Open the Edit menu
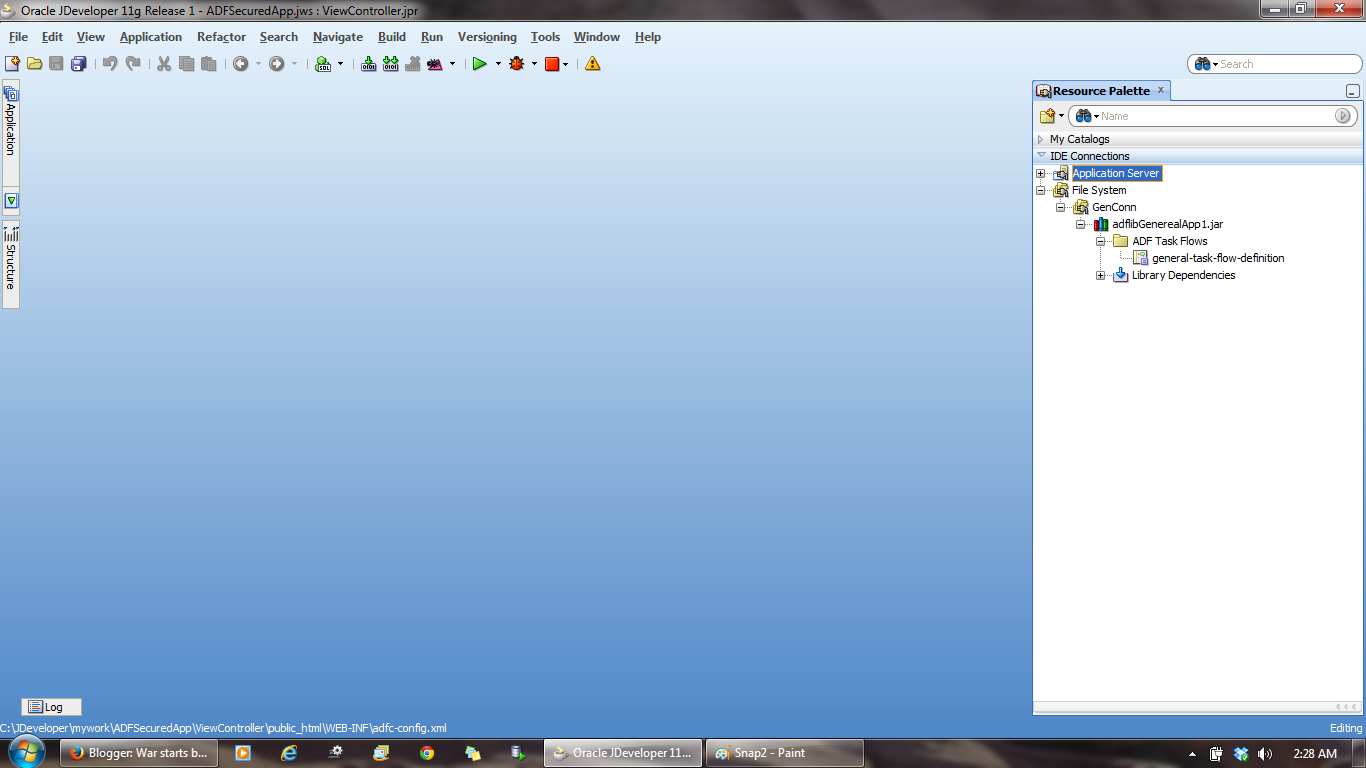Viewport: 1366px width, 768px height. coord(52,37)
